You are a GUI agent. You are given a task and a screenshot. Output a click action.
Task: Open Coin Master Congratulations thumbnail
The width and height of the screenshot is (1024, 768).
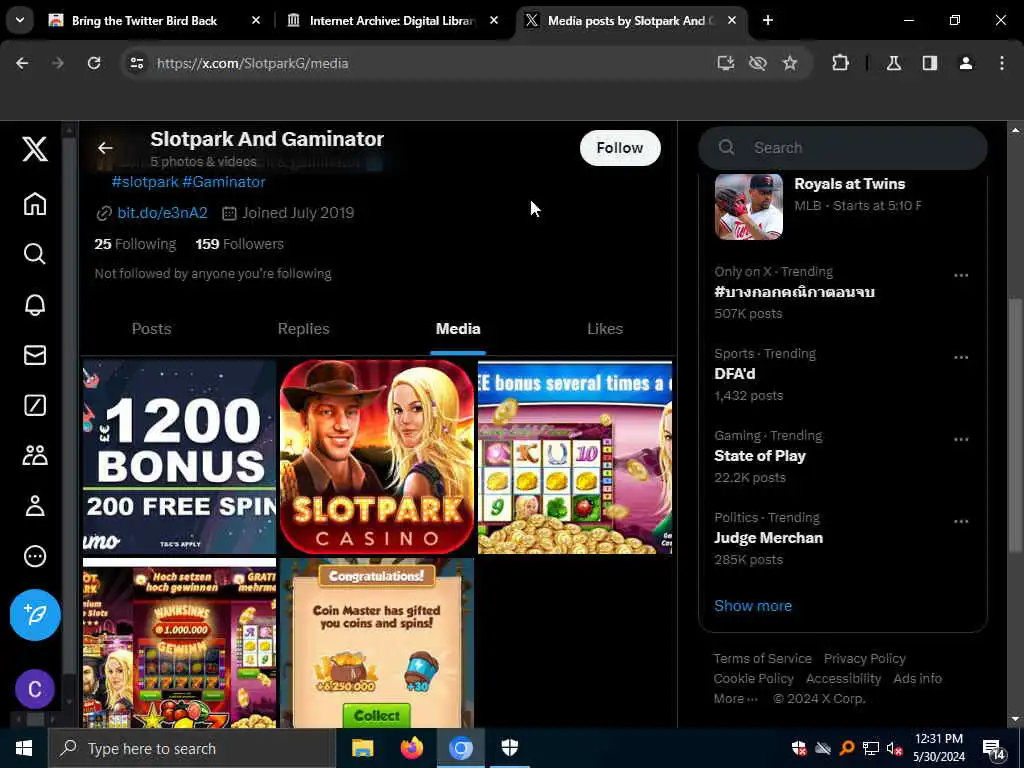click(x=377, y=643)
